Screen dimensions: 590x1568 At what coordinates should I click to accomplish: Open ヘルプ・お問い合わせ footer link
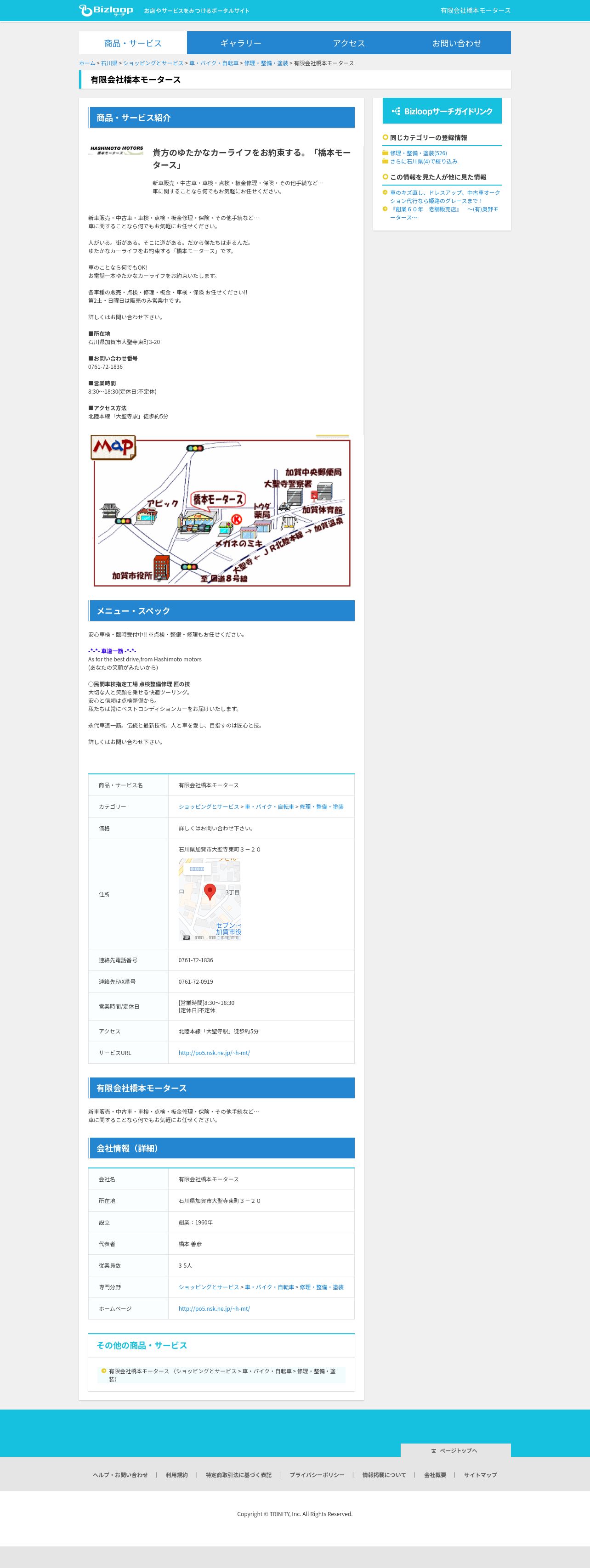click(120, 1475)
